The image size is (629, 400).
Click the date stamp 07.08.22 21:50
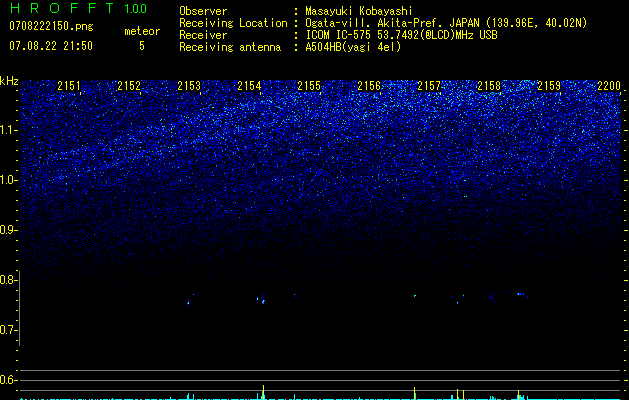(51, 46)
